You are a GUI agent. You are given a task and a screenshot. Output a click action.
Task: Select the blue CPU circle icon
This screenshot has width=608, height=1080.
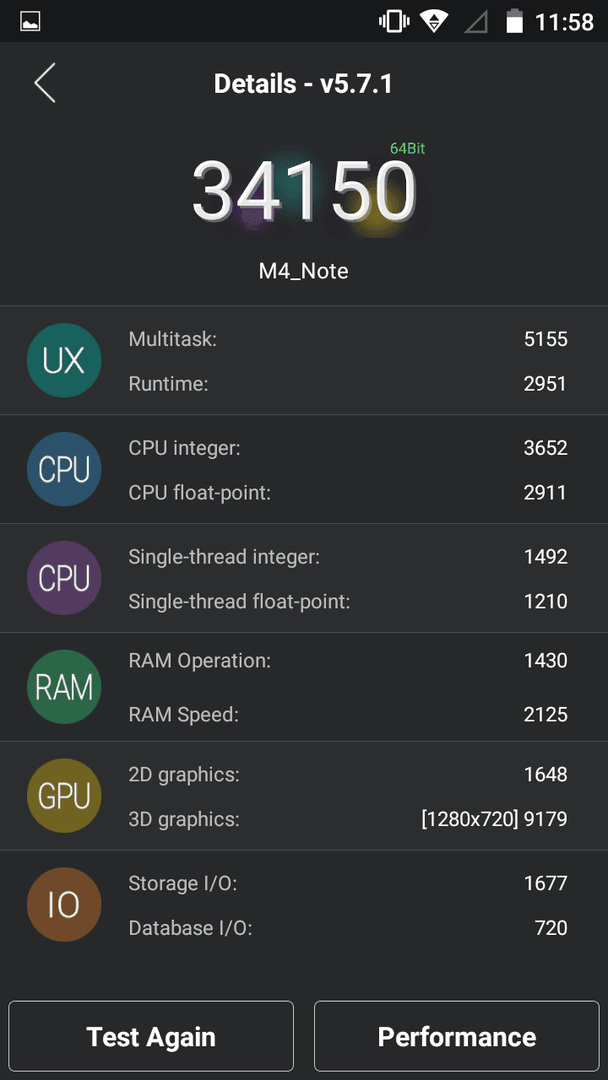click(64, 469)
